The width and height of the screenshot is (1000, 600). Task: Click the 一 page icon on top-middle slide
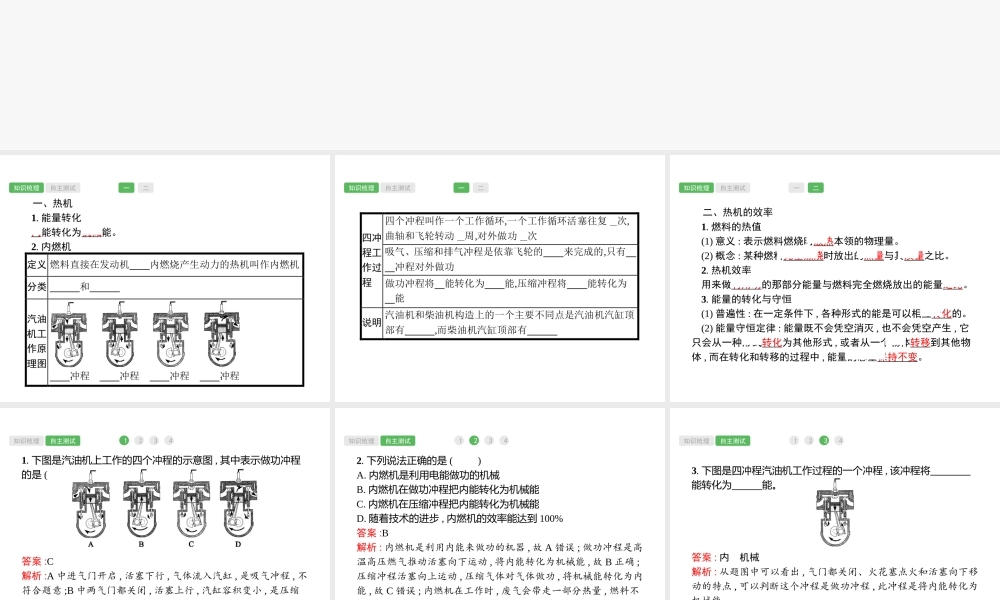[x=461, y=187]
